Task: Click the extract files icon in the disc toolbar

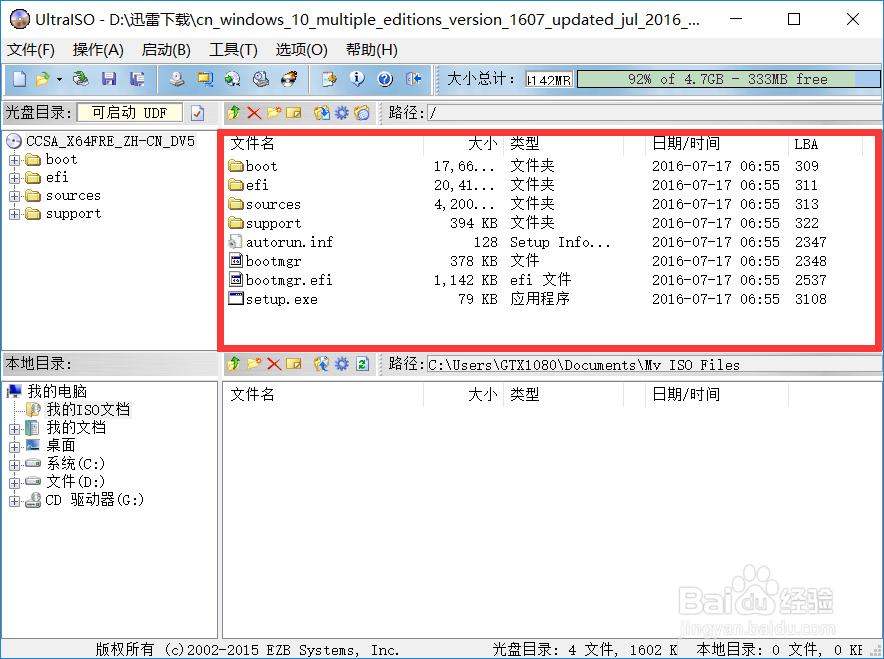Action: pos(322,113)
